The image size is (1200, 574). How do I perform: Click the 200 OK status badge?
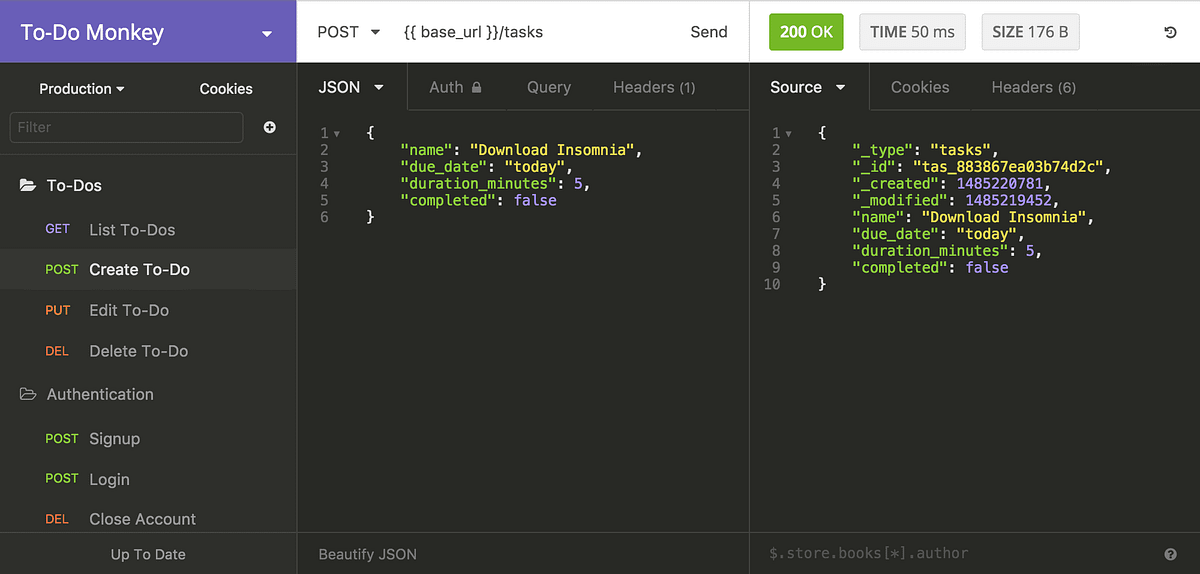806,32
